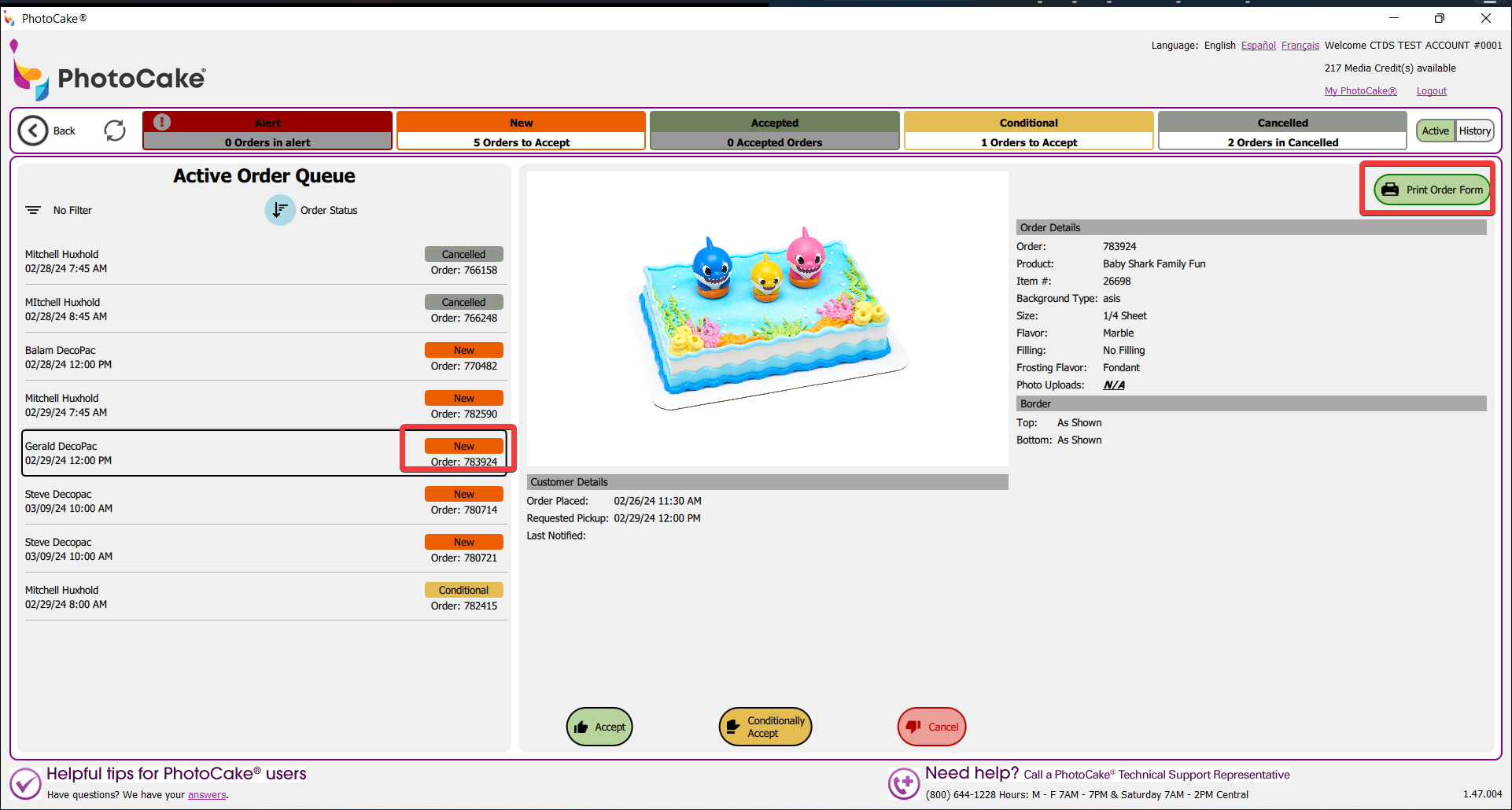Click the Logout link
The width and height of the screenshot is (1512, 810).
coord(1431,91)
